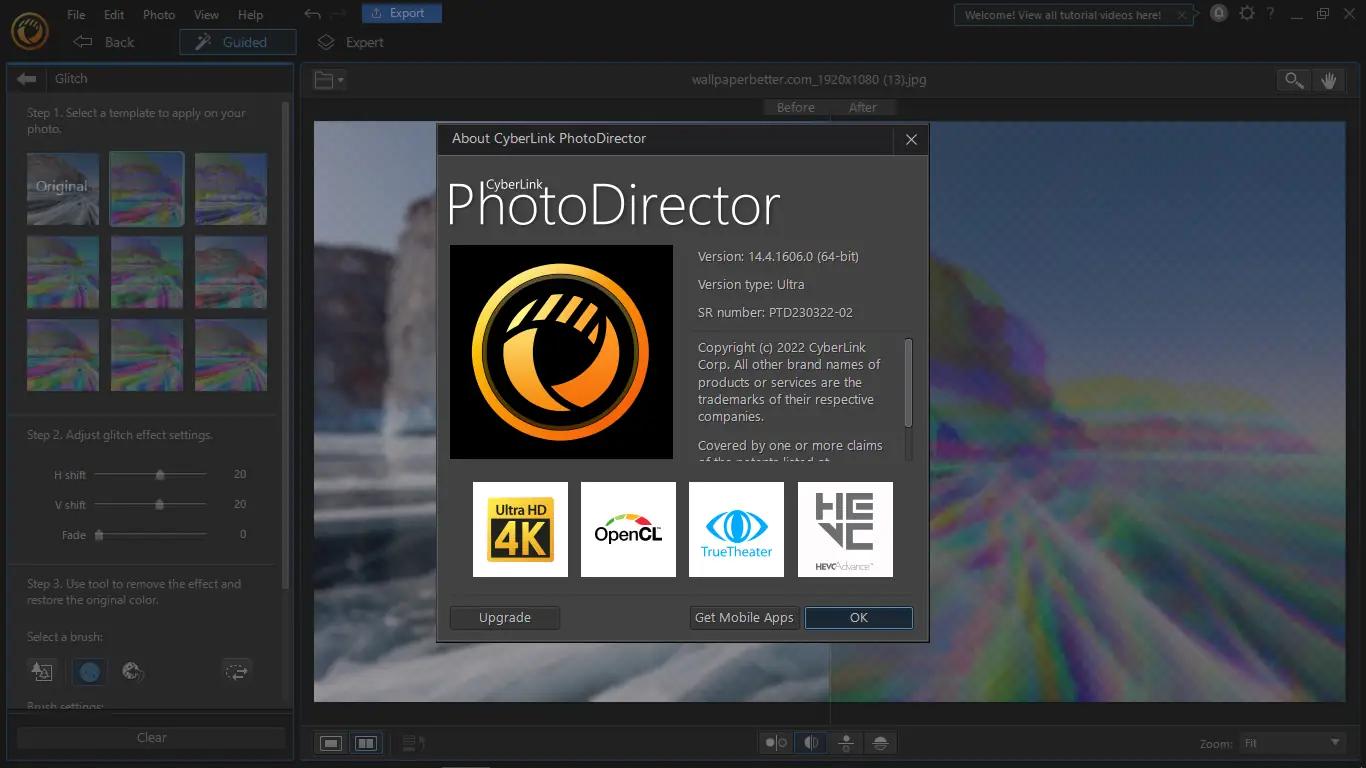Image resolution: width=1366 pixels, height=768 pixels.
Task: Select the Hand pan tool
Action: point(1328,81)
